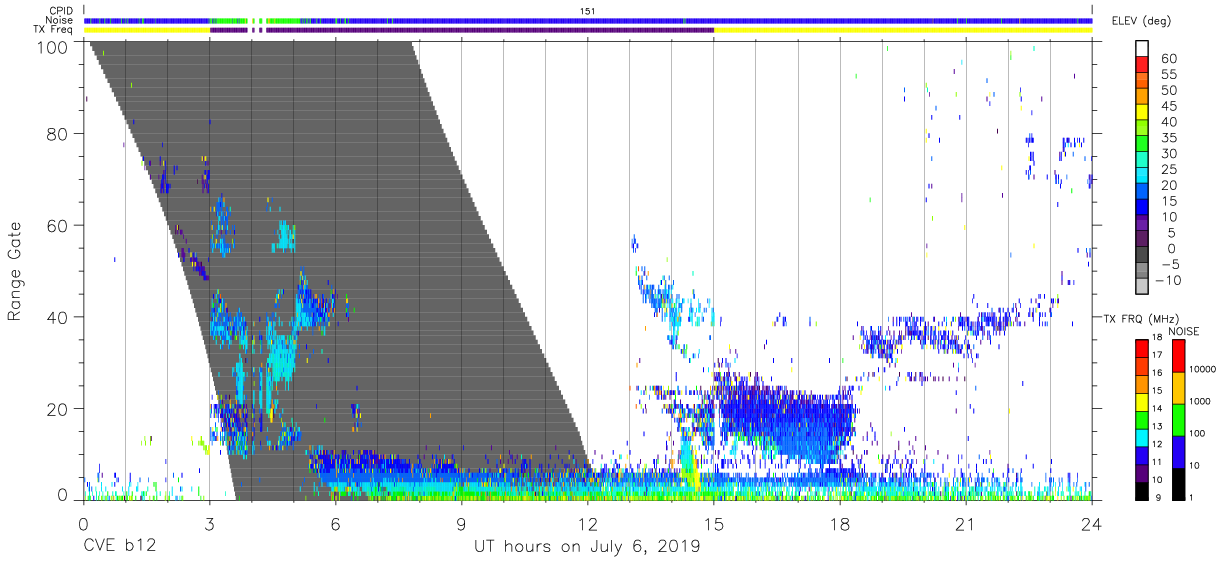The height and width of the screenshot is (567, 1228).
Task: Click the red top segment of NOISE color bar
Action: point(1180,356)
